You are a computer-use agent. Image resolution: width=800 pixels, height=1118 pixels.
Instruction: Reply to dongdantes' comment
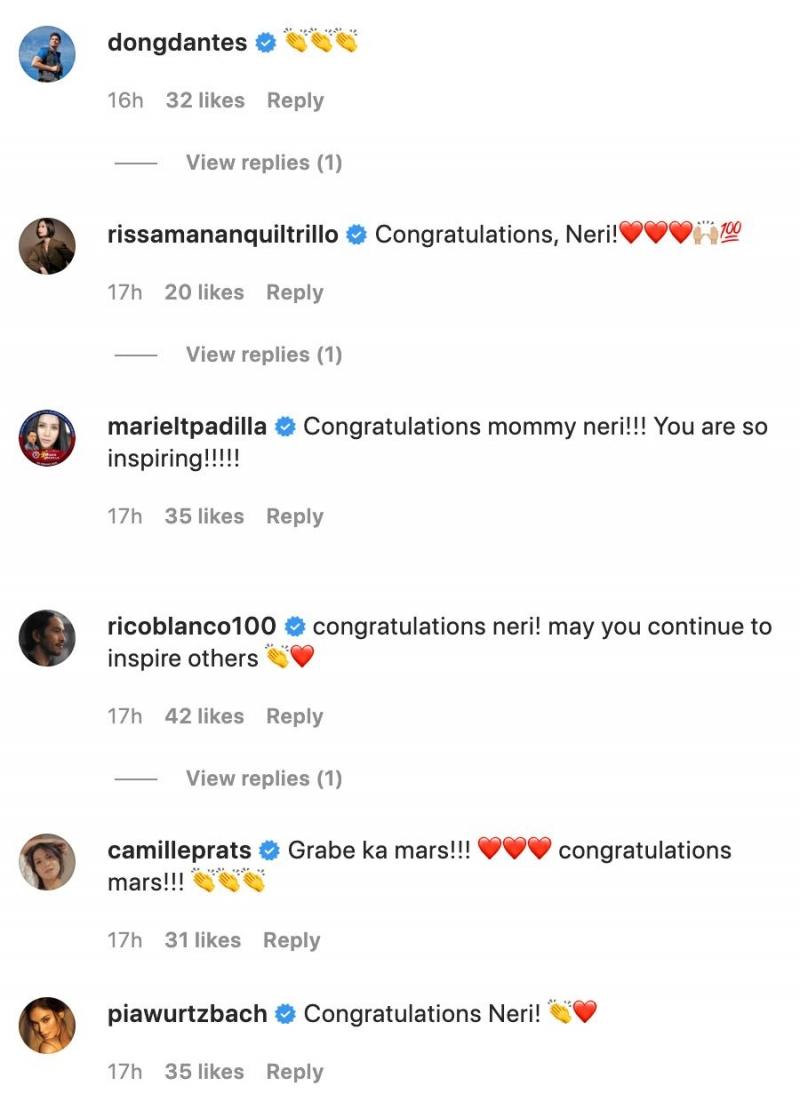point(295,101)
